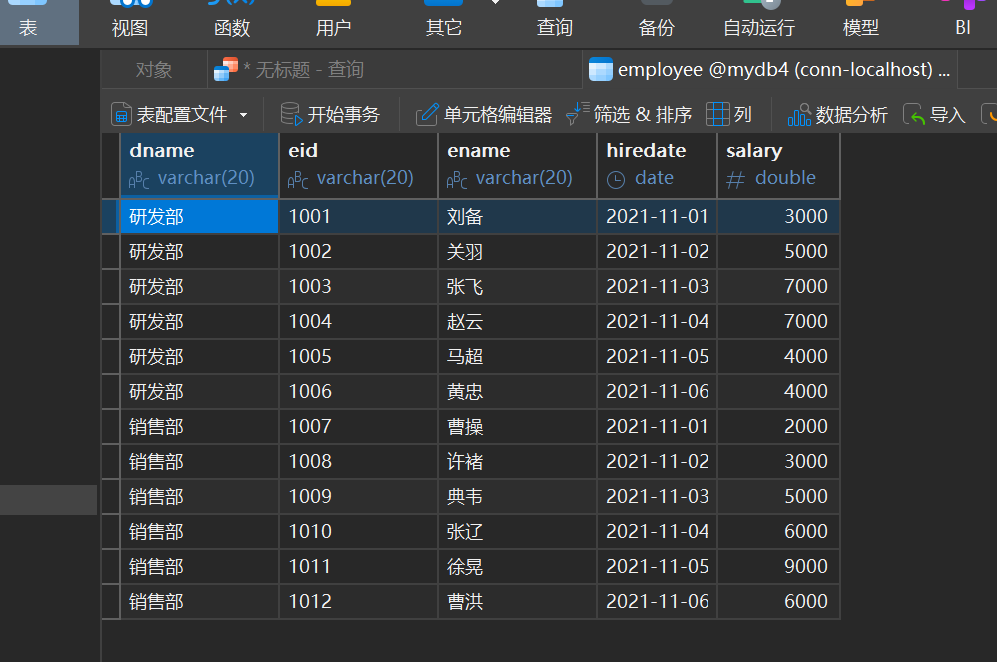Open the 单元格编辑器 cell editor

tap(484, 114)
